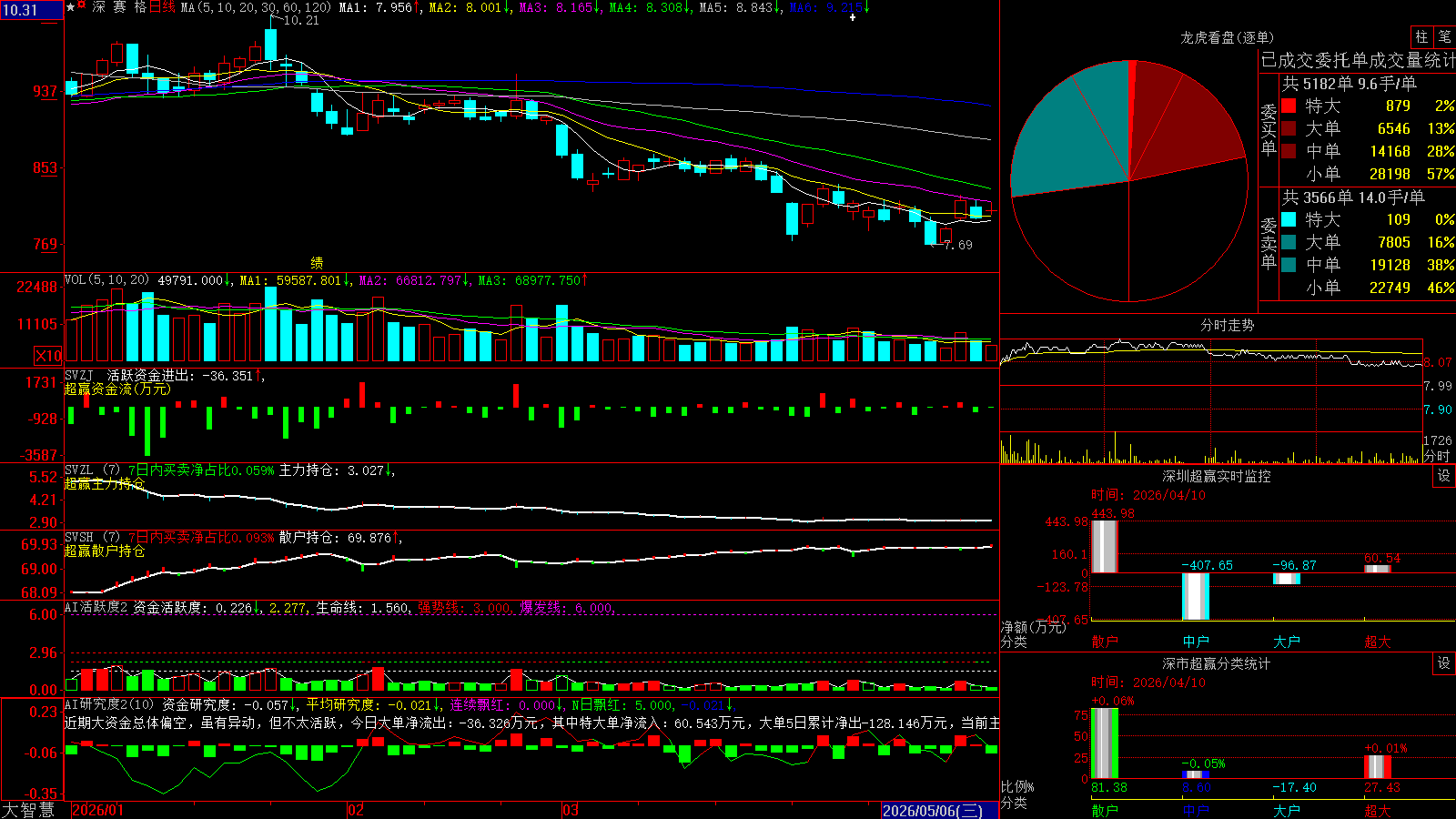Click the 深 赛 格 stock name

[x=119, y=7]
